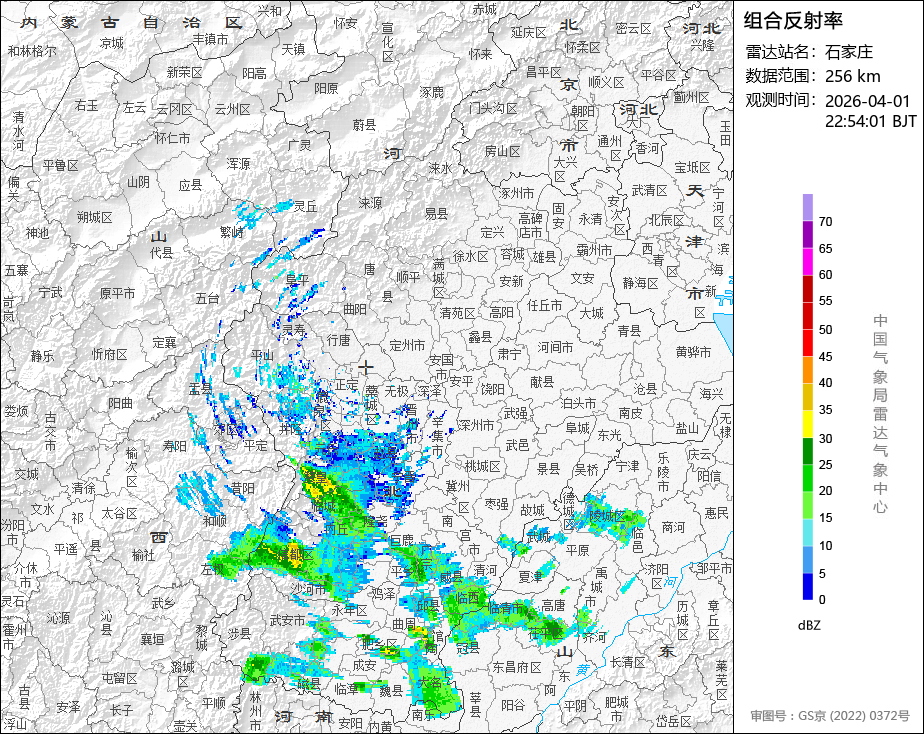
Task: Click the 东昌府区 map label
Action: [x=517, y=667]
